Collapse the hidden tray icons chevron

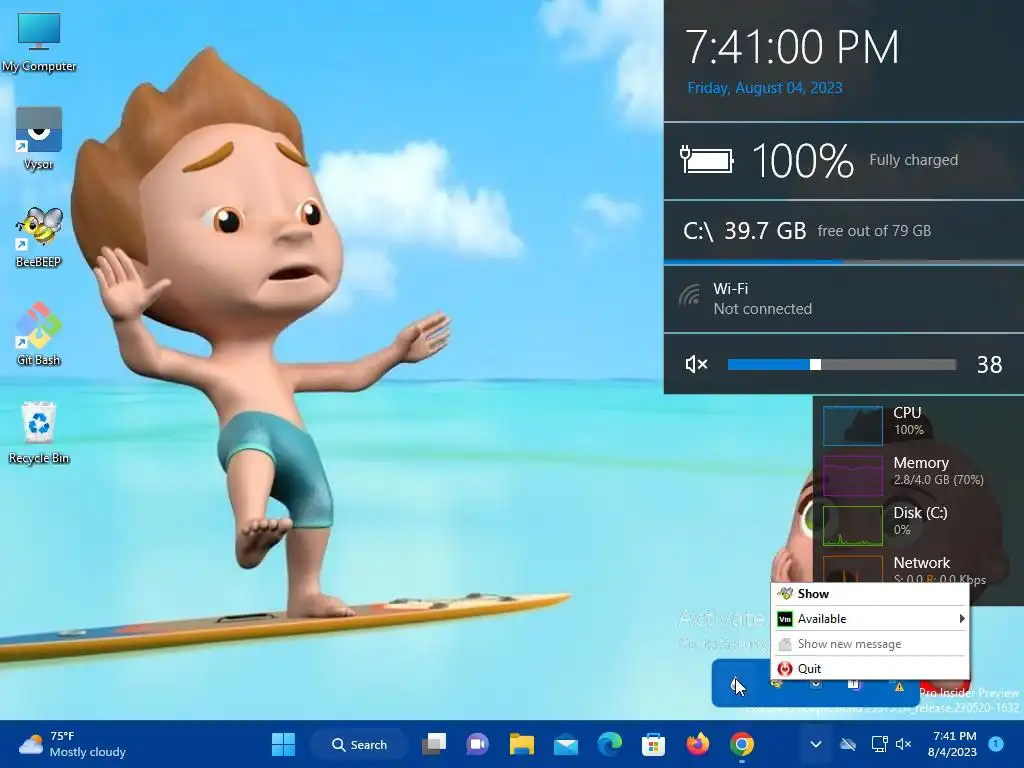[x=815, y=744]
